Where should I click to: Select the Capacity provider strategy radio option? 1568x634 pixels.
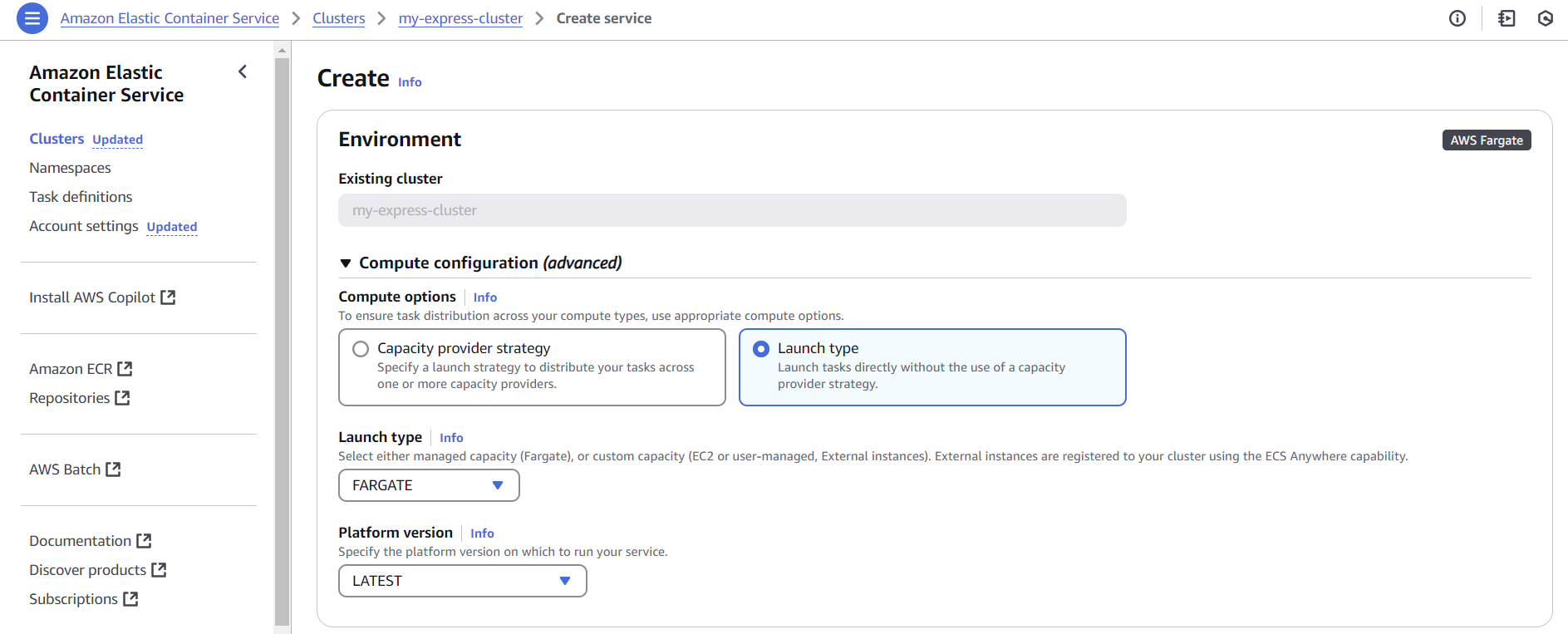point(361,349)
